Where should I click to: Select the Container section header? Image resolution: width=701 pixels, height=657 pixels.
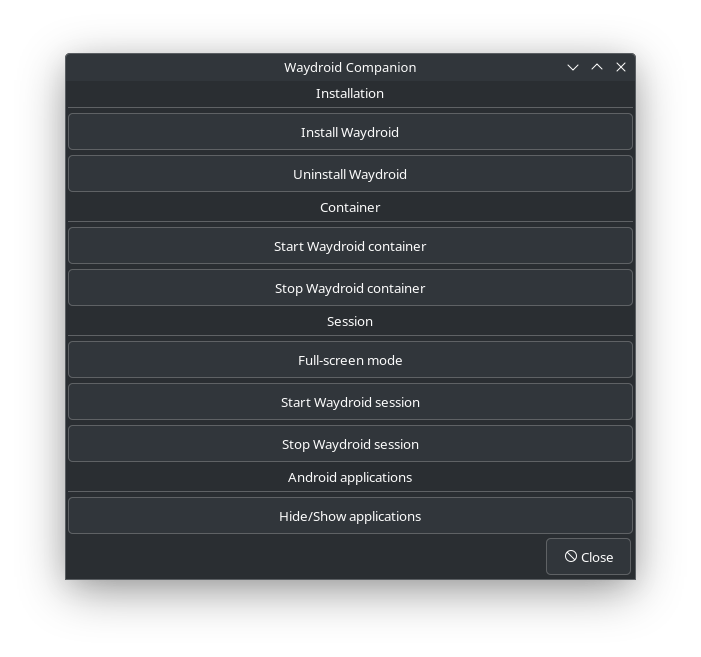(350, 207)
